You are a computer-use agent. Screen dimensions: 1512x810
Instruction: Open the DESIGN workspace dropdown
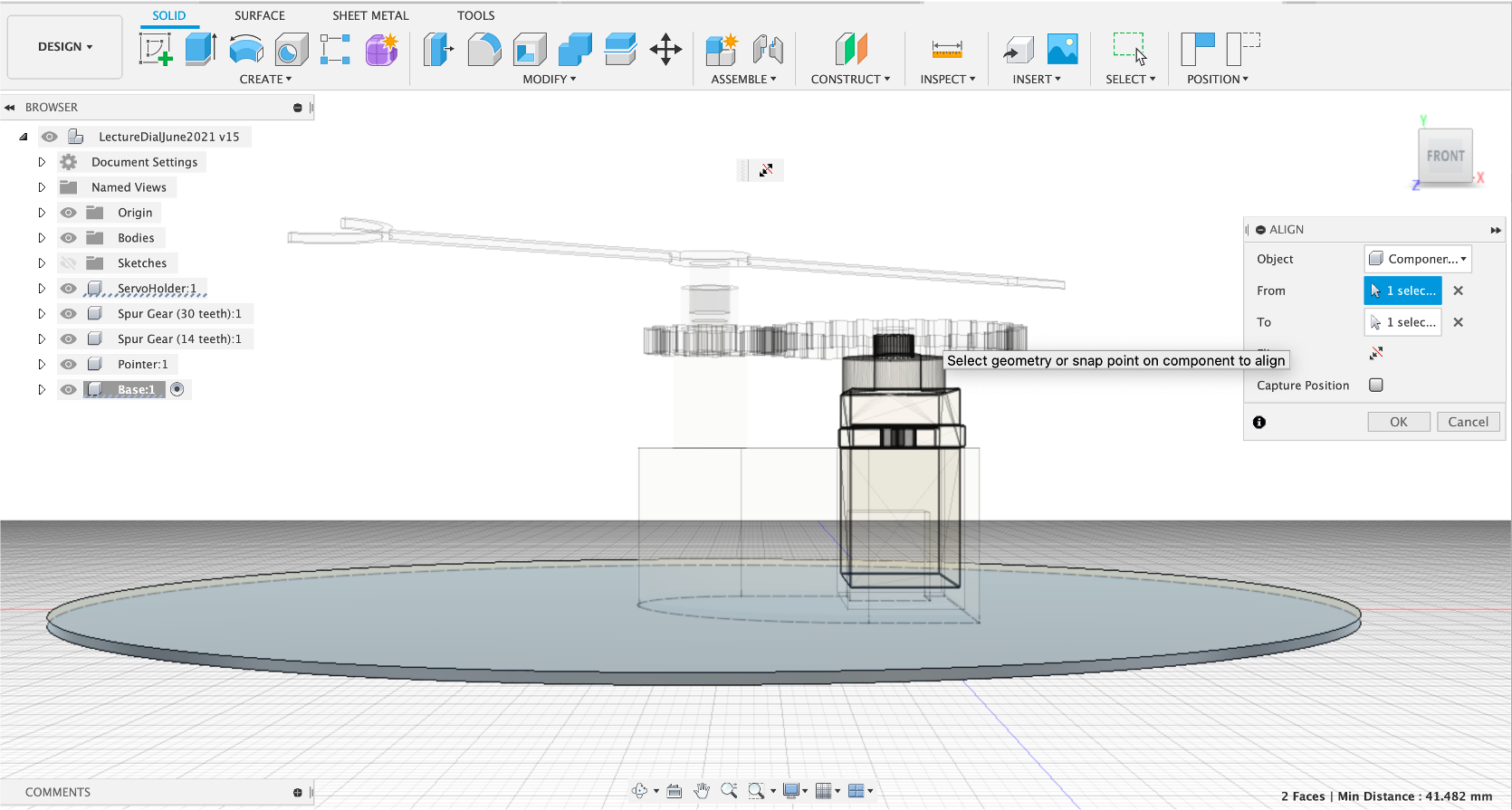tap(65, 47)
